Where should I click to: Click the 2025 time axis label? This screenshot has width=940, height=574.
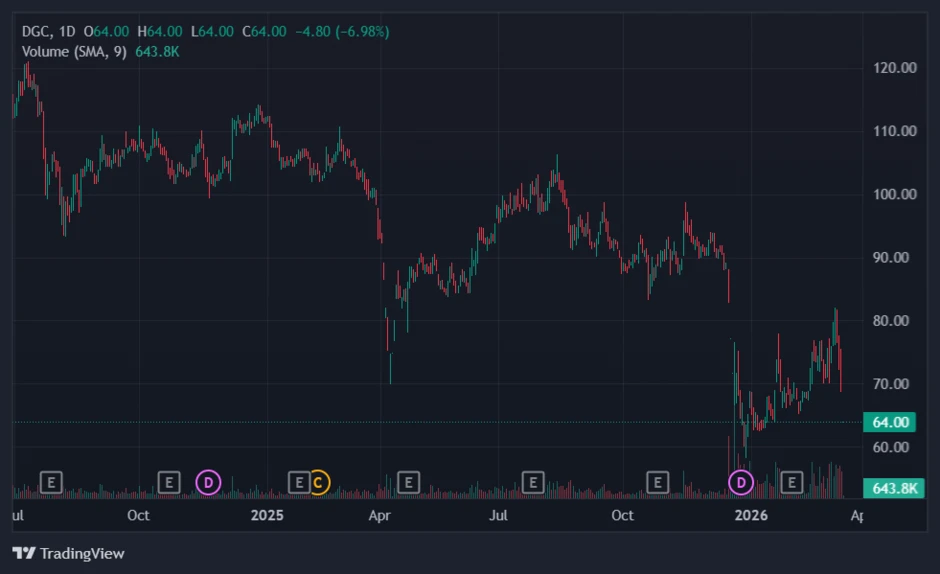point(267,515)
